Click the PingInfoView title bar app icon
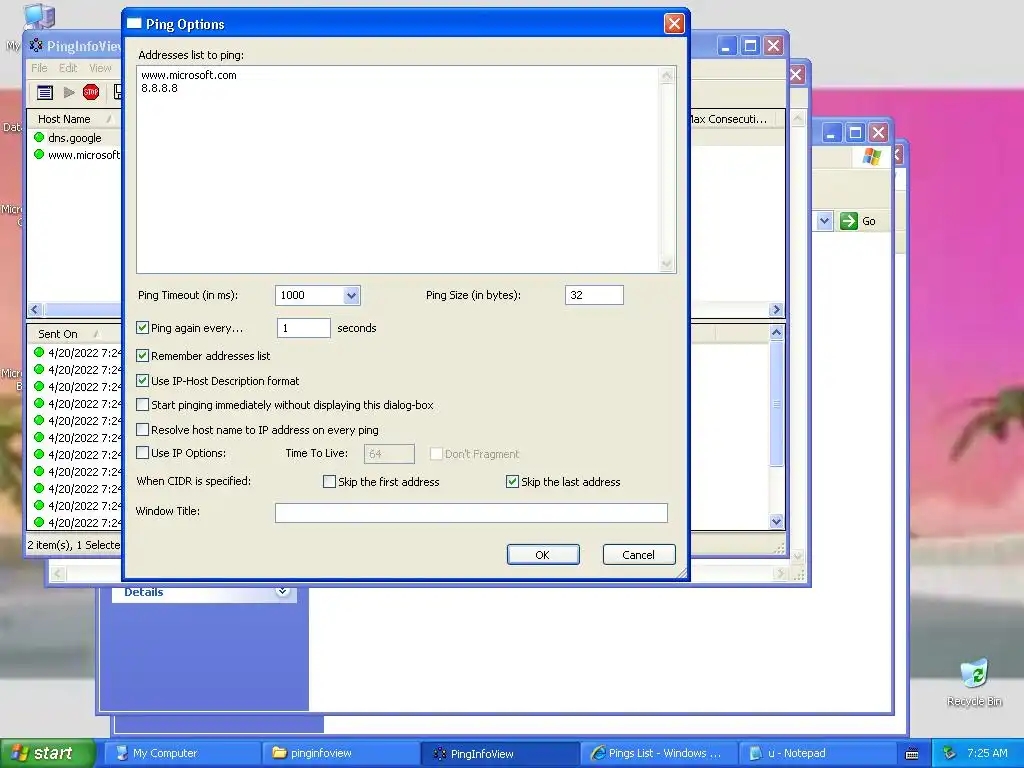The width and height of the screenshot is (1024, 768). click(x=36, y=46)
